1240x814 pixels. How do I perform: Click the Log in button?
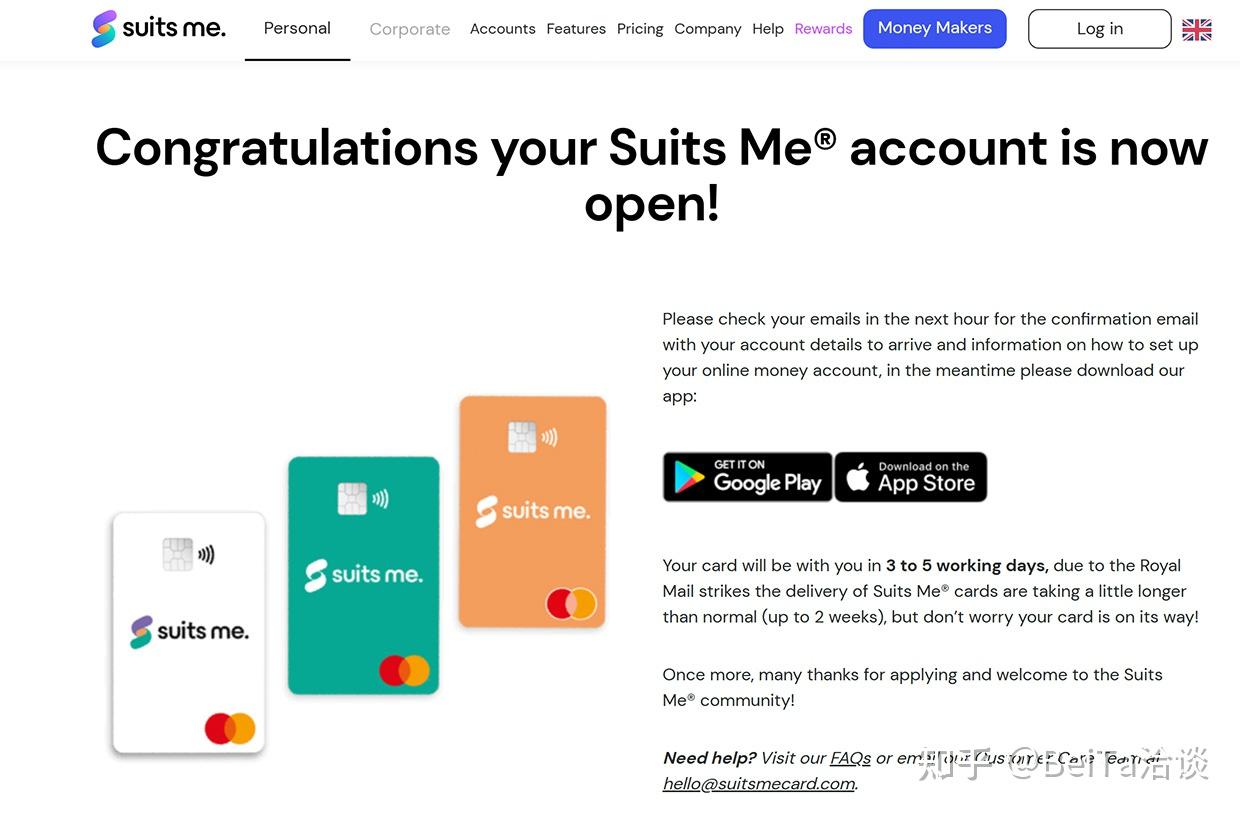tap(1100, 29)
